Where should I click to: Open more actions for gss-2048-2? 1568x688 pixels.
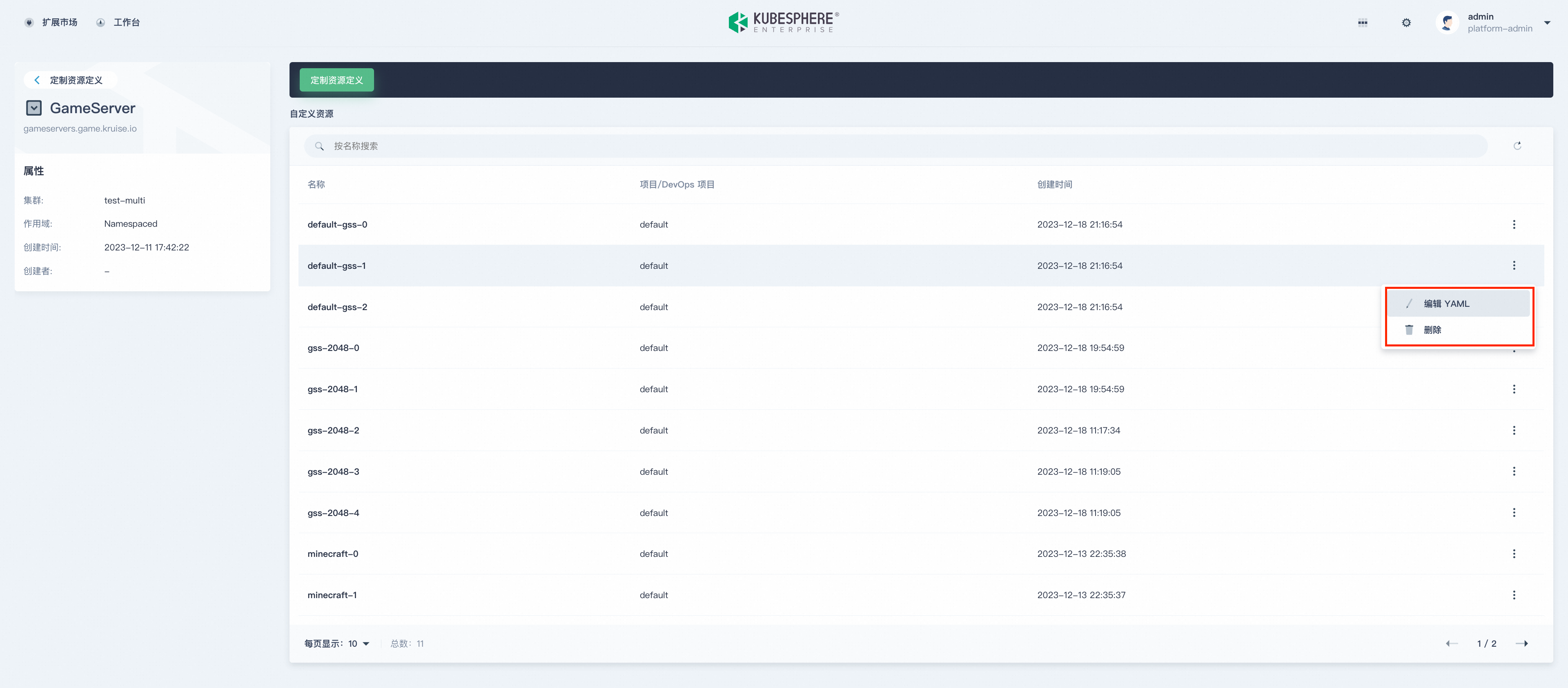coord(1514,431)
